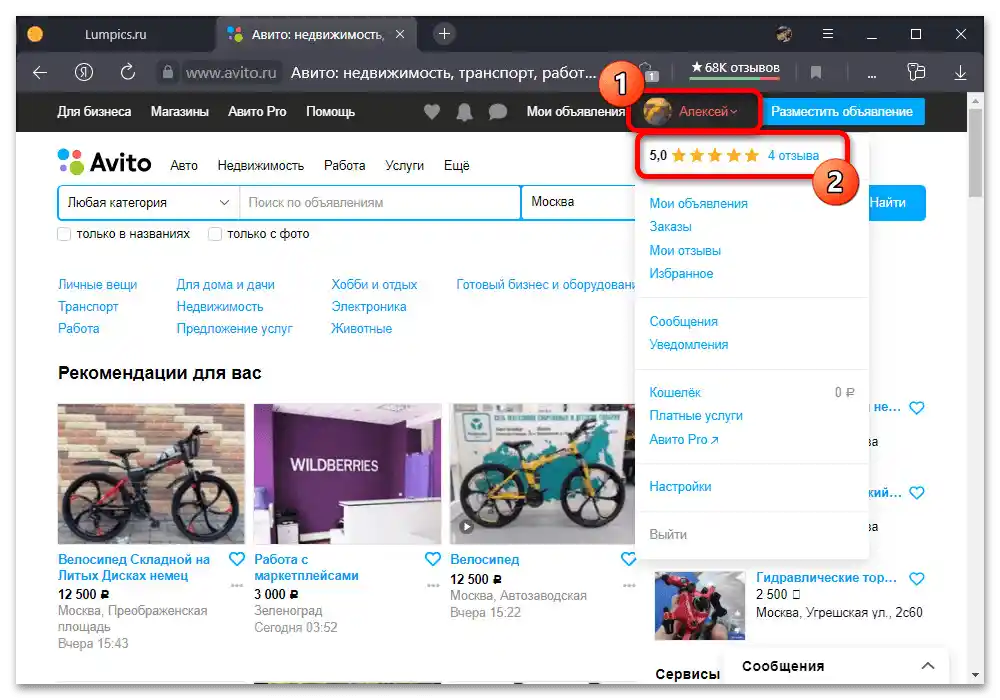Open Кошелёк in account dropdown
1000x700 pixels.
coord(675,393)
